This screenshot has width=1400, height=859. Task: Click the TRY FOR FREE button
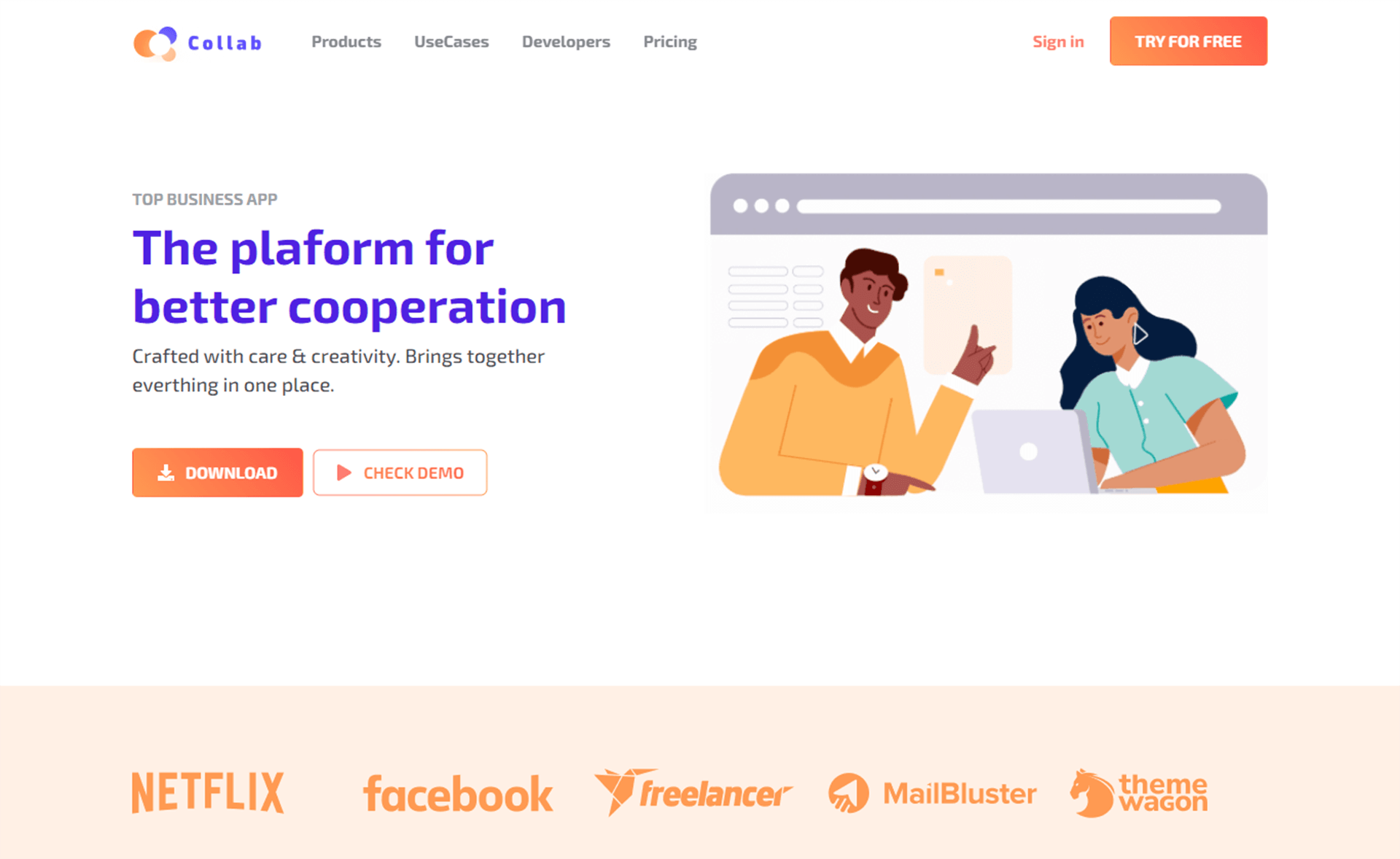tap(1188, 41)
